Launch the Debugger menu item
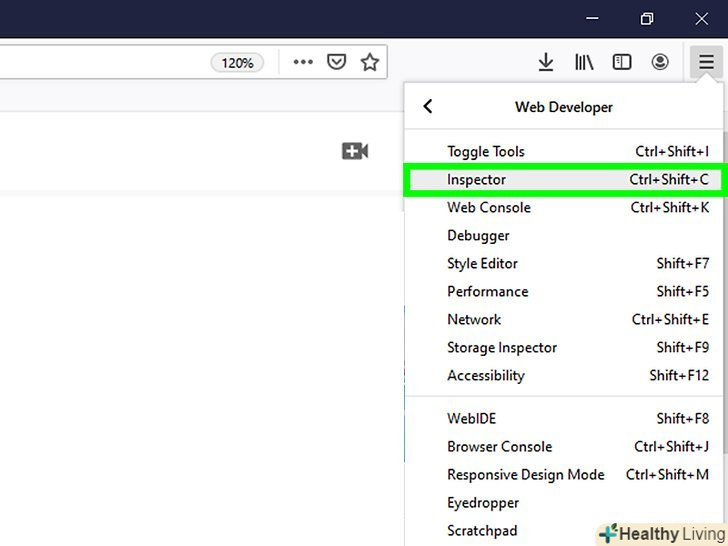Screen dimensions: 728x546 pyautogui.click(x=478, y=236)
